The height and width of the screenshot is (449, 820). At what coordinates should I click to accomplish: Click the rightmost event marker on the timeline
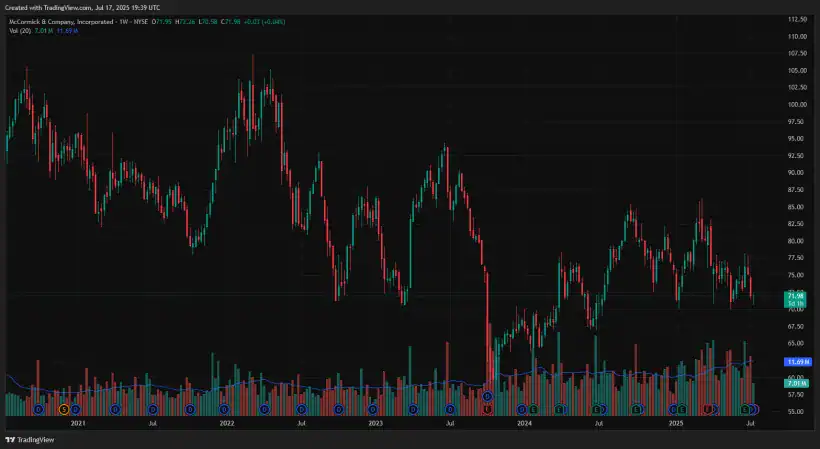click(755, 409)
